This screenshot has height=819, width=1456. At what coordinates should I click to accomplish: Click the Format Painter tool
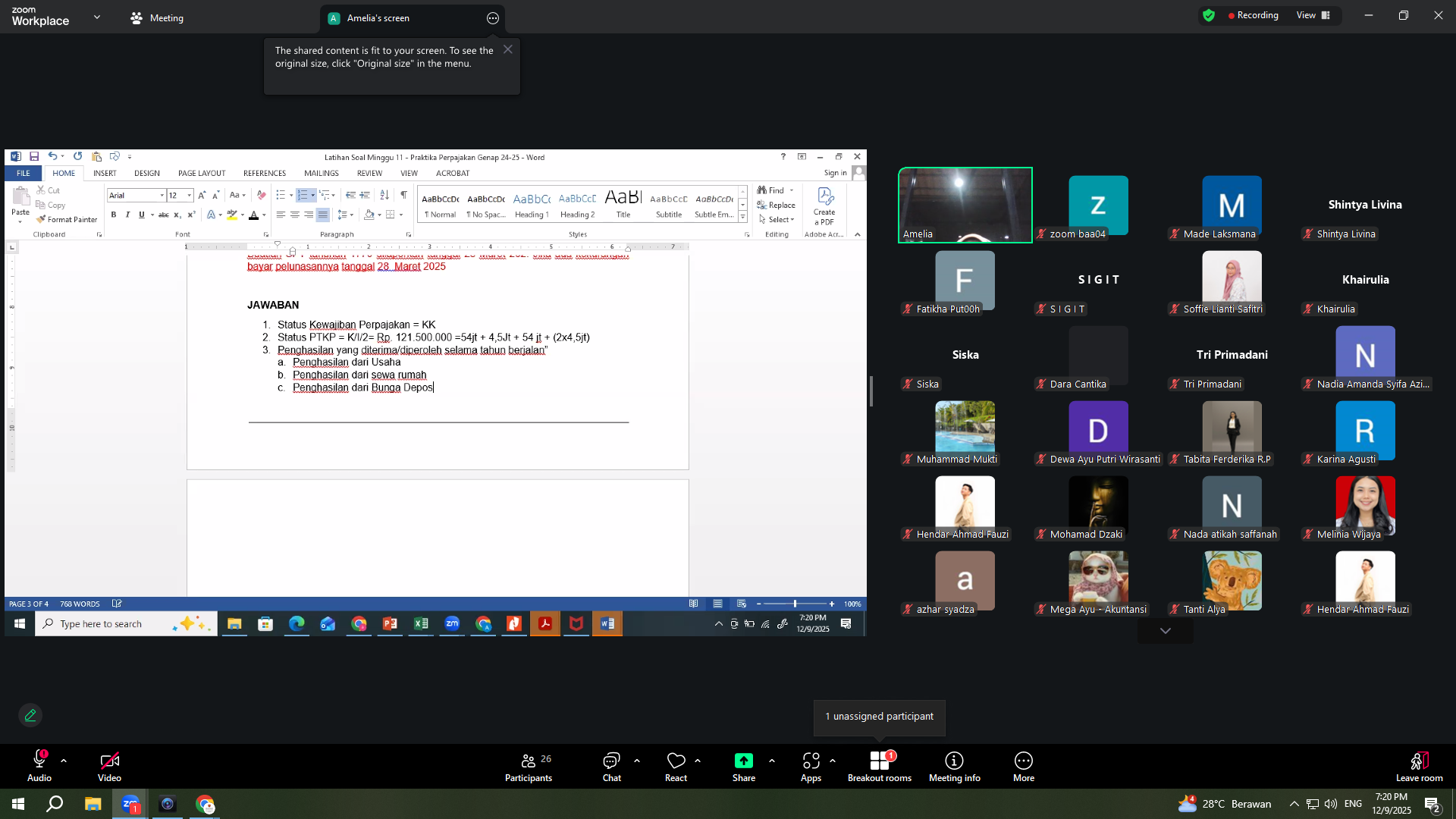coord(67,220)
